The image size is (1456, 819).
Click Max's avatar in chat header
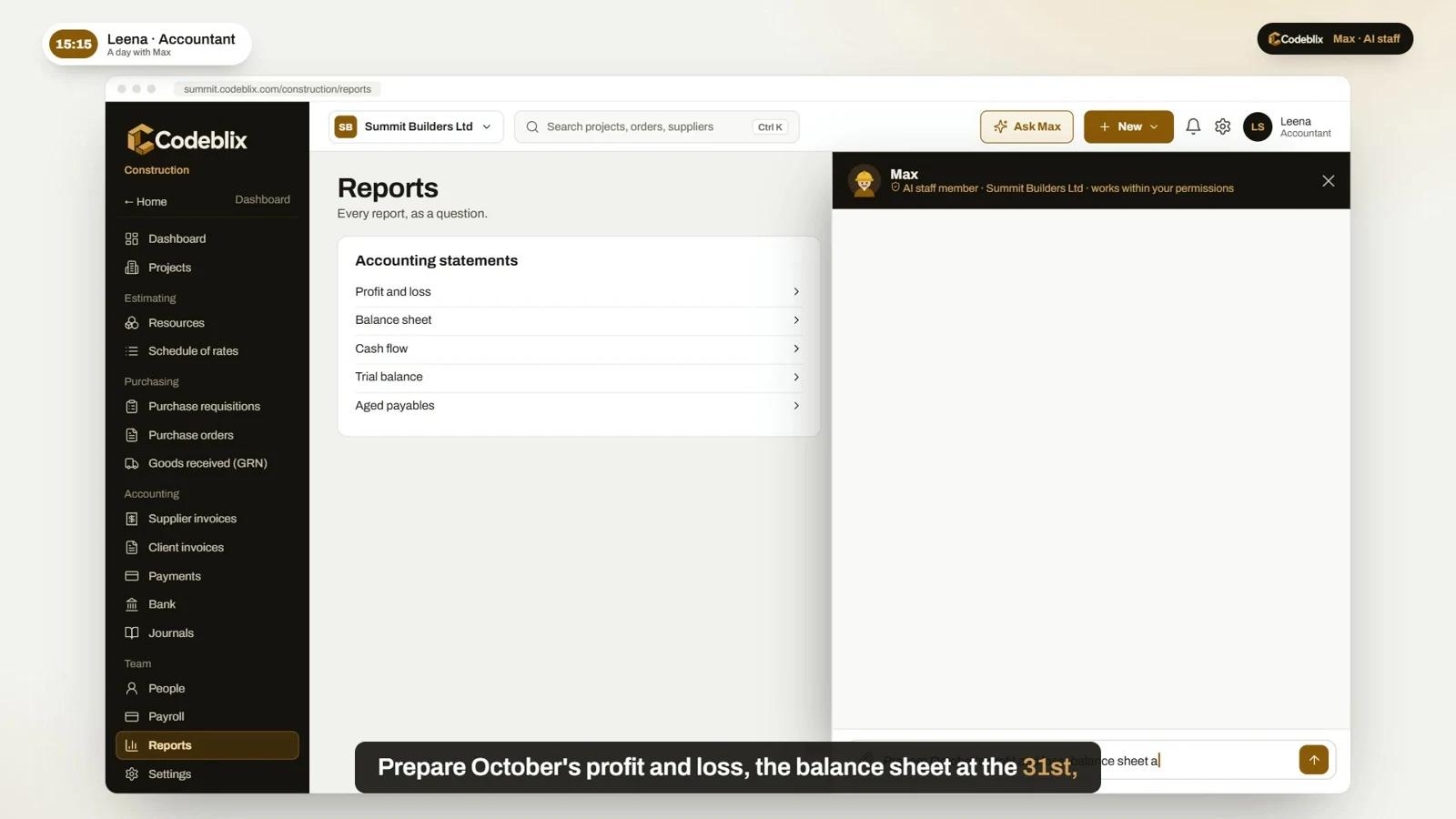click(864, 181)
